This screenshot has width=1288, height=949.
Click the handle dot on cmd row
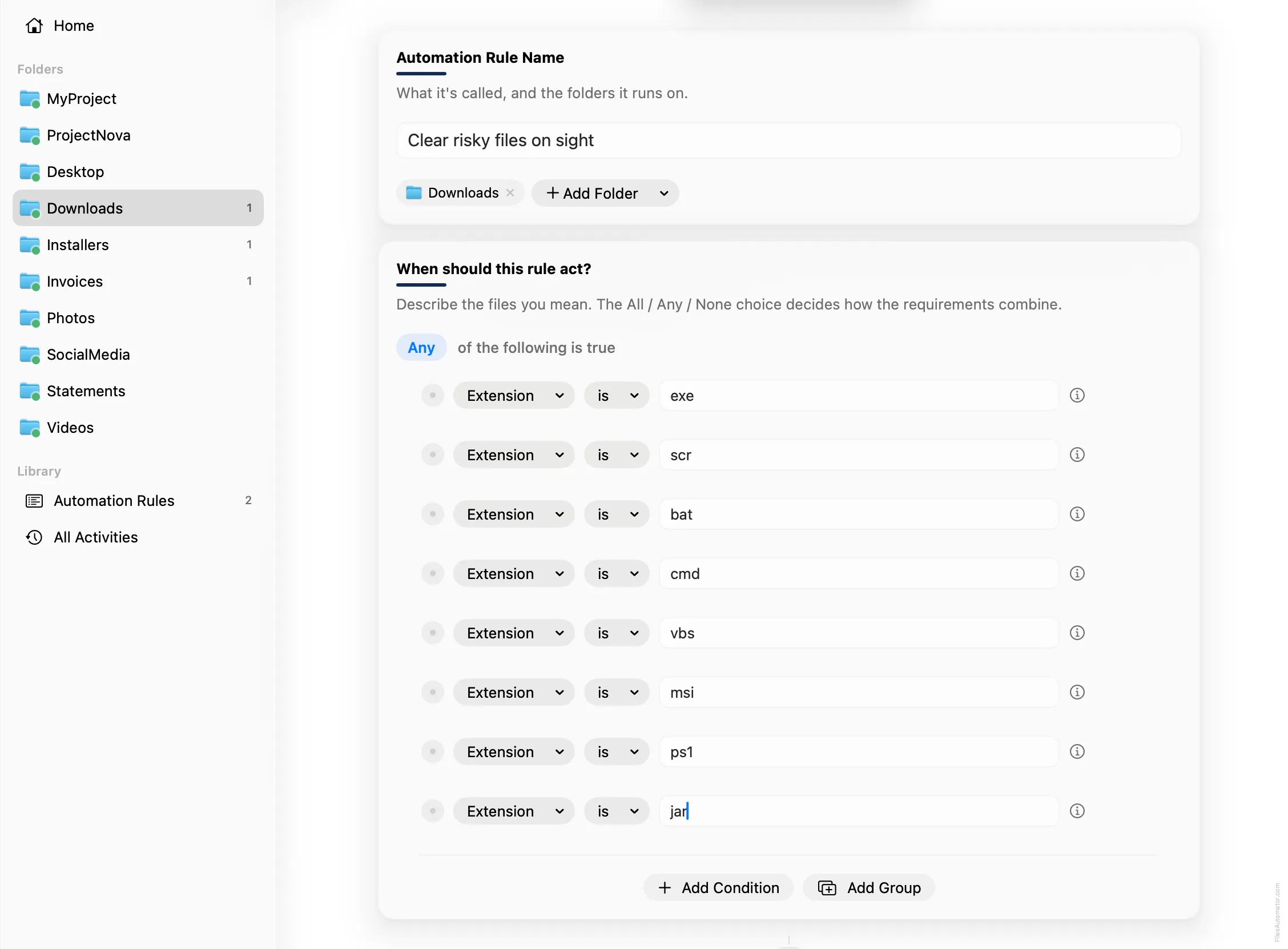(x=432, y=573)
